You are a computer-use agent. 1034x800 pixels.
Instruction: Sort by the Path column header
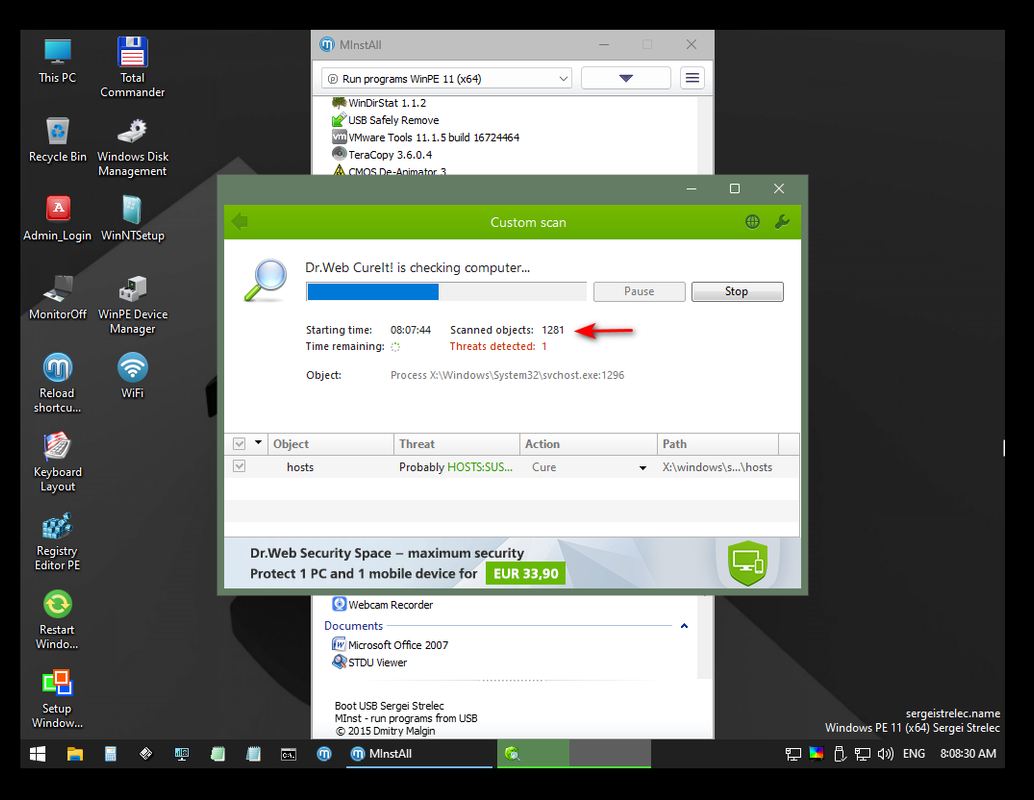718,444
